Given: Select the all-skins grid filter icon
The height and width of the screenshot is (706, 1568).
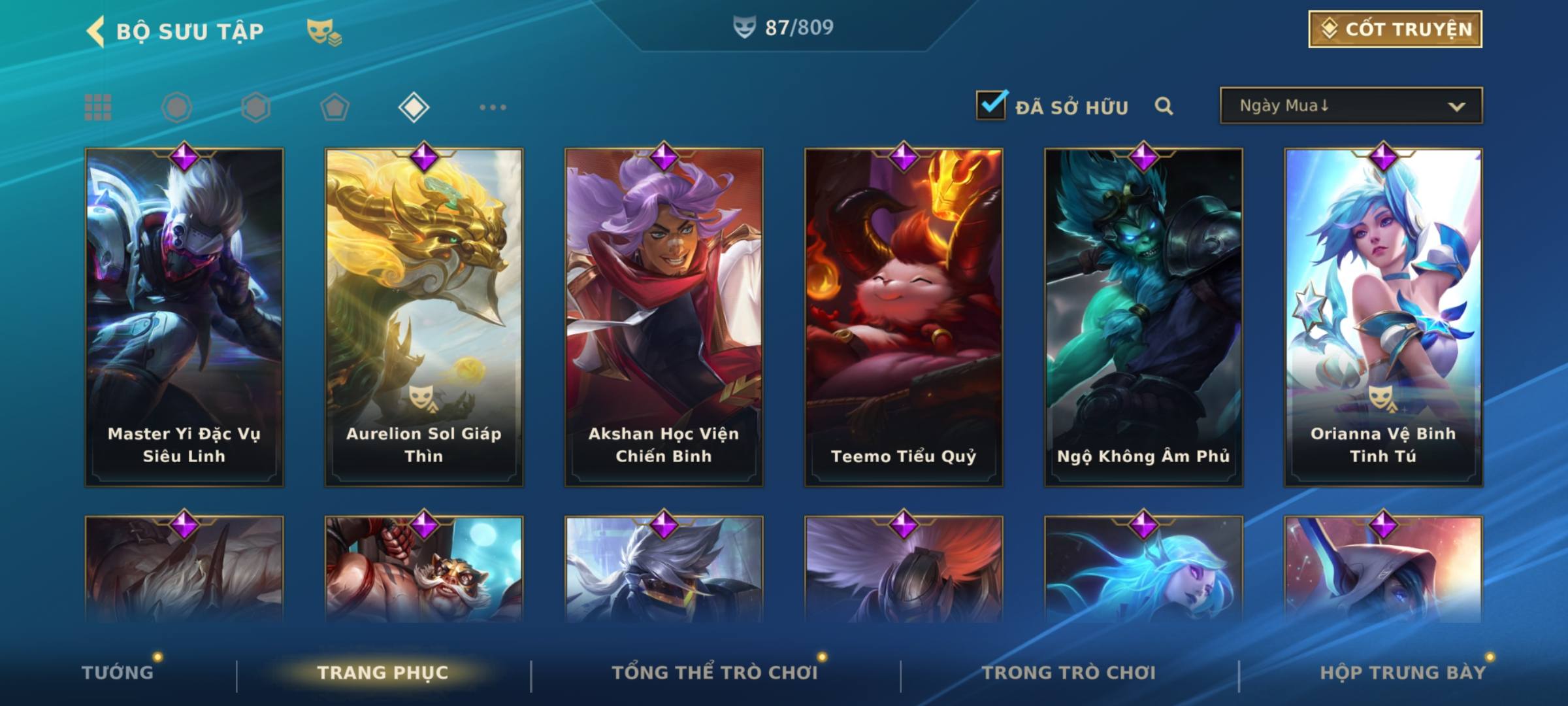Looking at the screenshot, I should (98, 107).
